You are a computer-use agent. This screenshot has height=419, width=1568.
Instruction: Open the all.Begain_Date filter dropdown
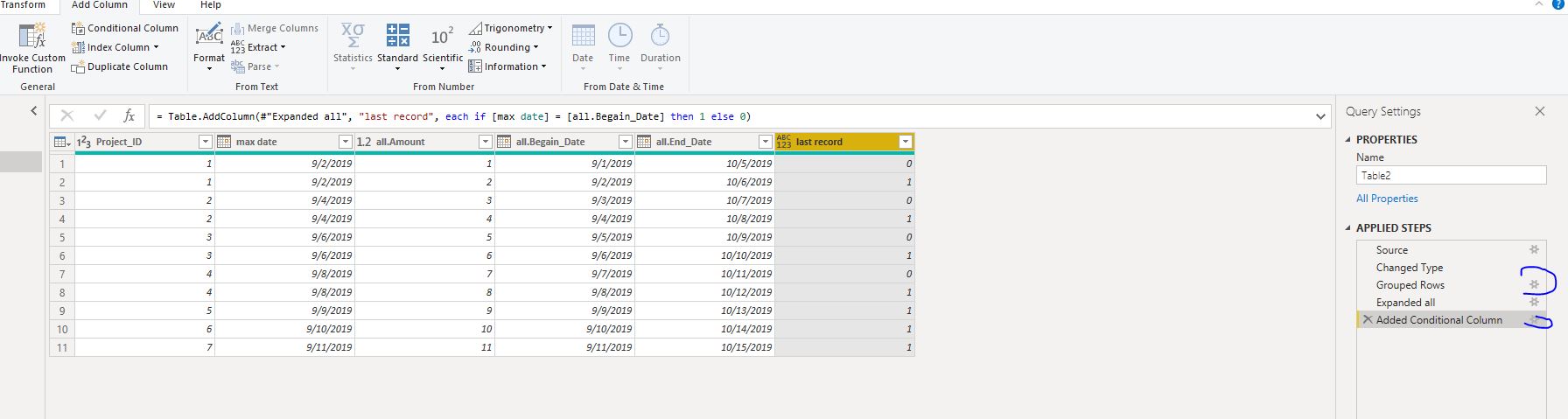(626, 142)
